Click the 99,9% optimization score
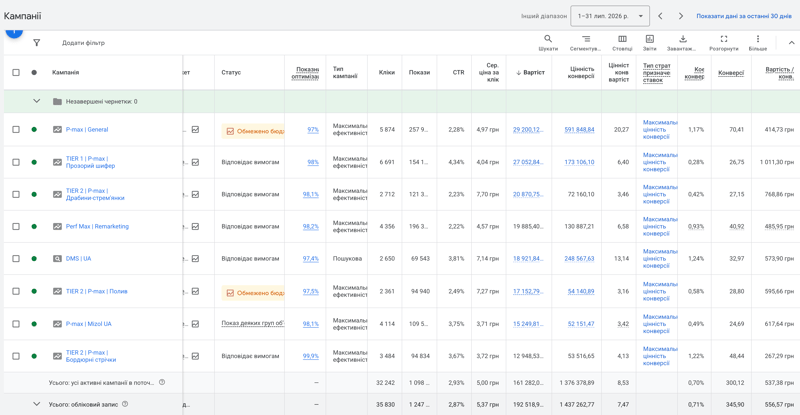 pyautogui.click(x=311, y=356)
